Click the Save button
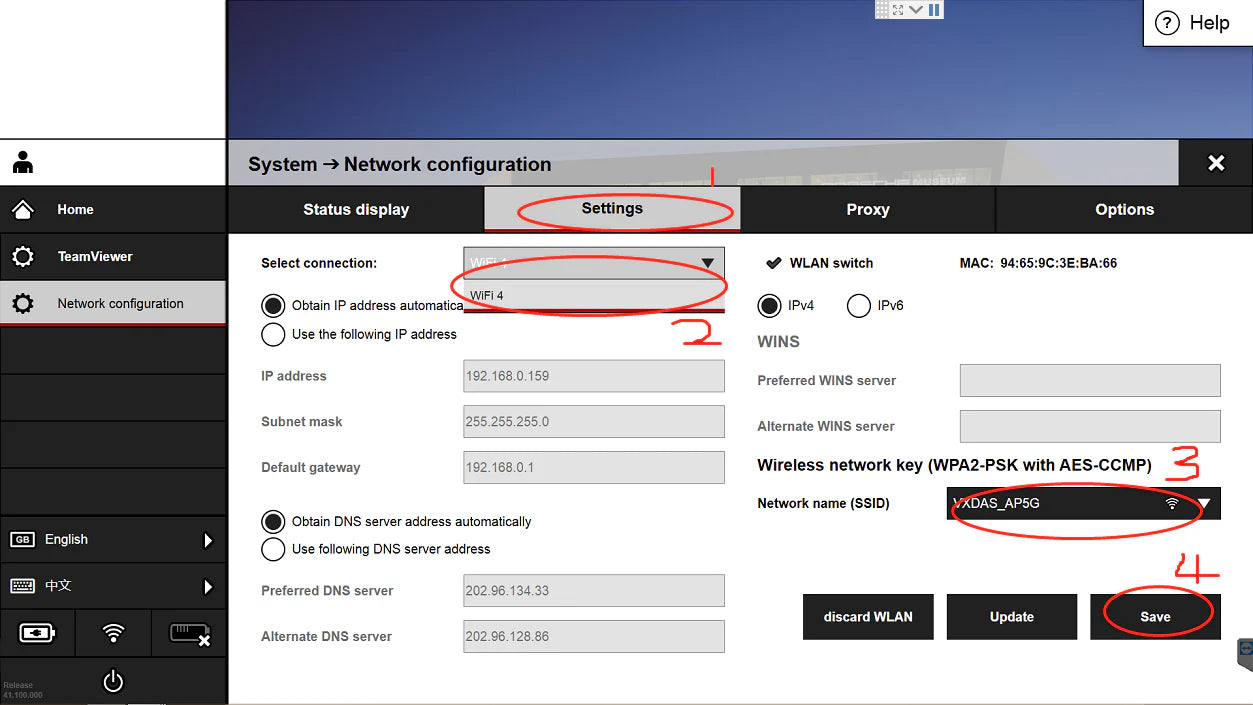The image size is (1253, 705). click(x=1154, y=617)
